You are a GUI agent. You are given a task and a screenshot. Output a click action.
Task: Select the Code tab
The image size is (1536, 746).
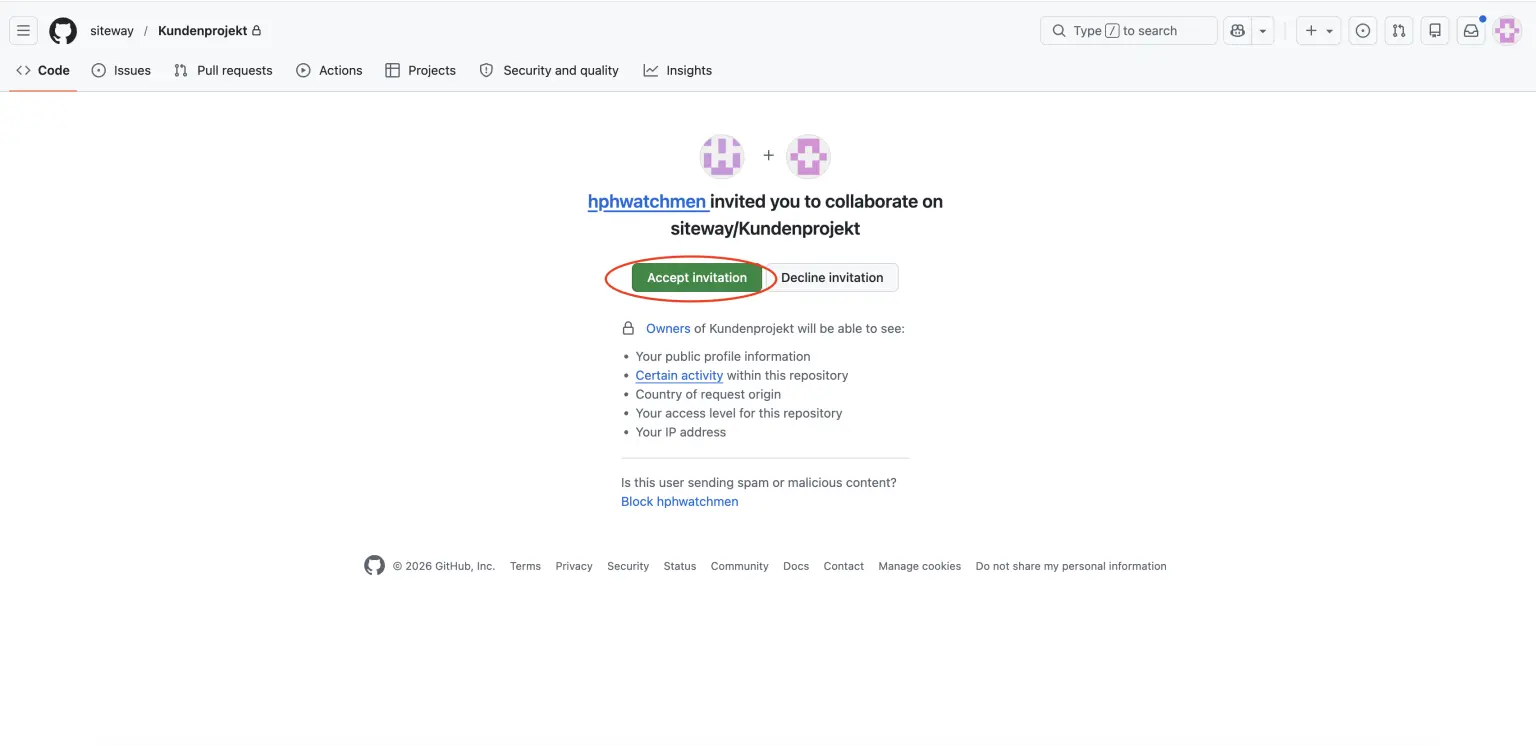point(43,70)
